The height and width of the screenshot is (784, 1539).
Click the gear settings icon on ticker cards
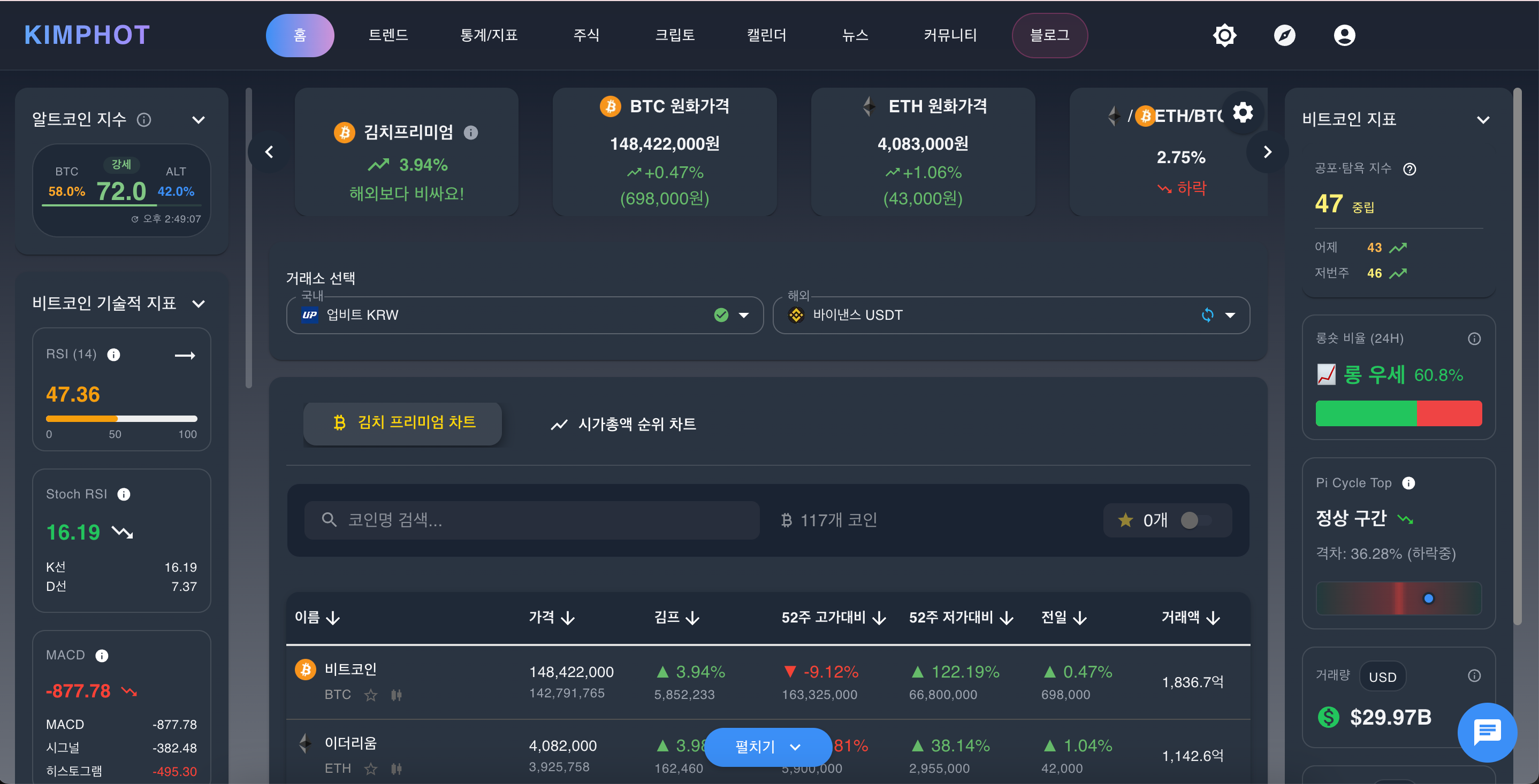point(1243,112)
